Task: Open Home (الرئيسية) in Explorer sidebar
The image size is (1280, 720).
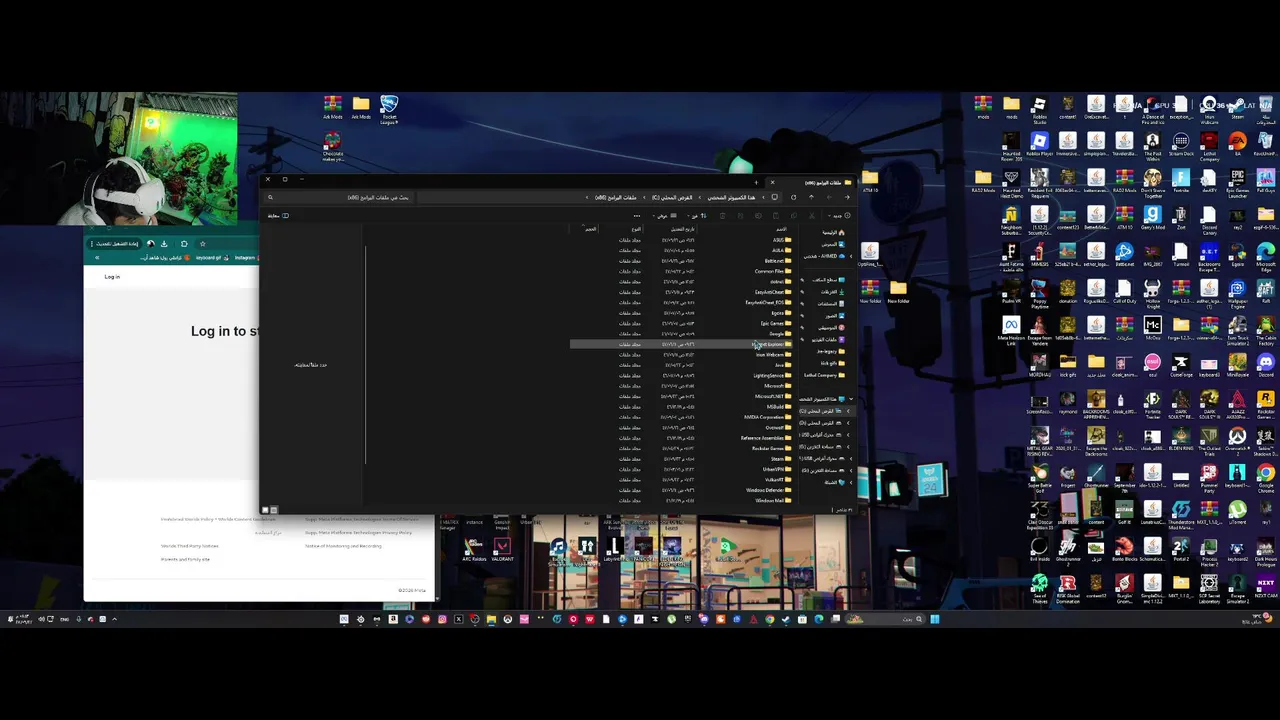Action: click(x=834, y=232)
